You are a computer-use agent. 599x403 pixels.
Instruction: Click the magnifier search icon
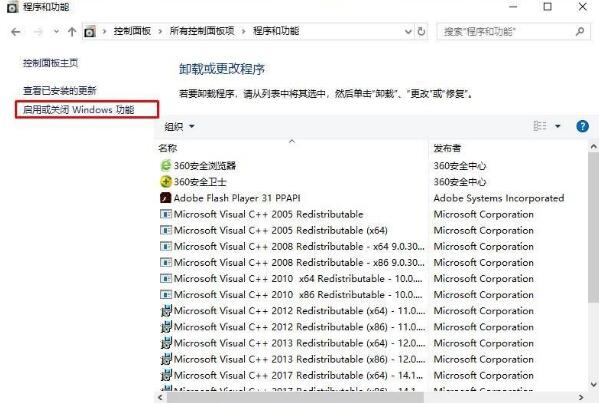point(580,32)
